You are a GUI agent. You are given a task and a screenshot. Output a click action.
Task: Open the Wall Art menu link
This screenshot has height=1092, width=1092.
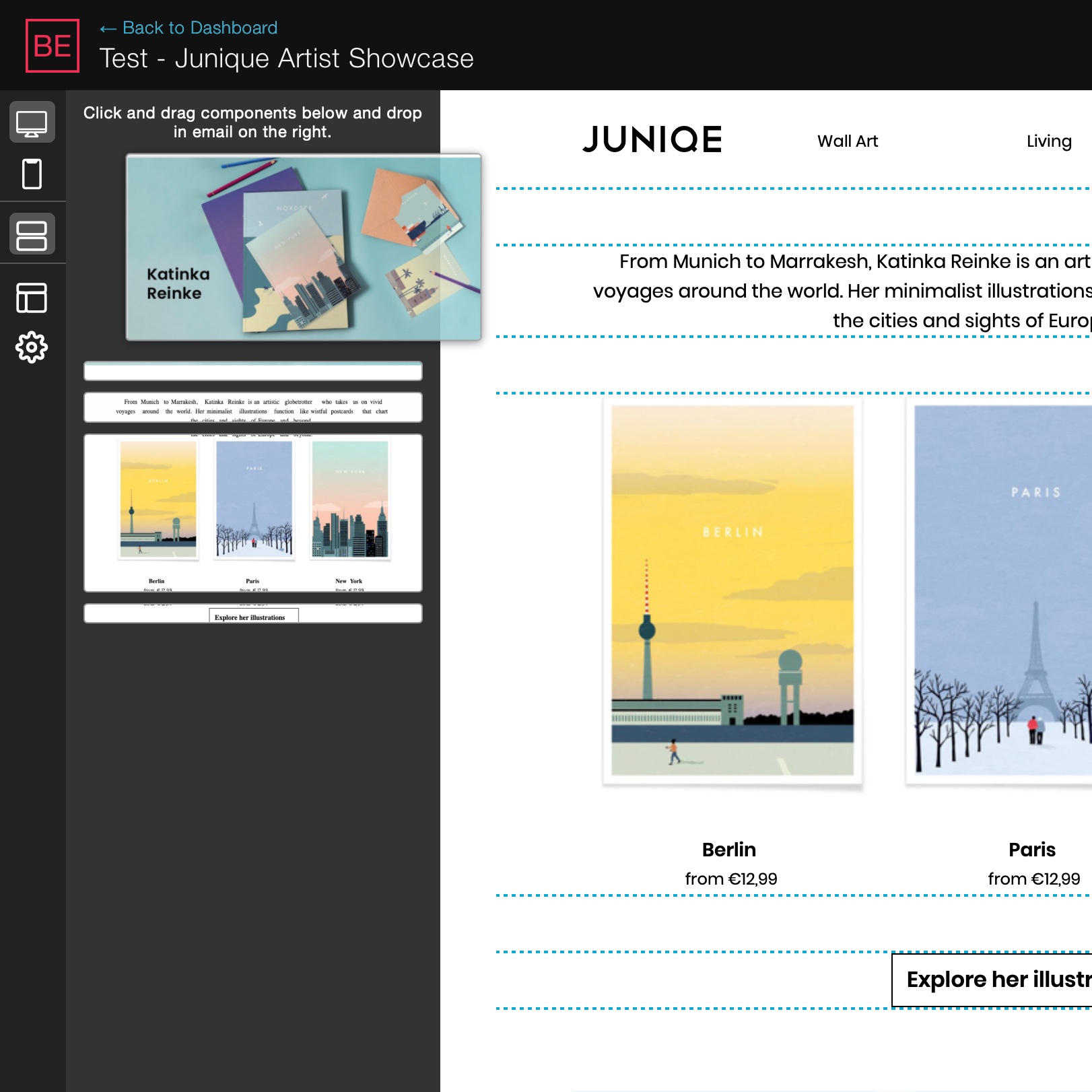point(848,141)
